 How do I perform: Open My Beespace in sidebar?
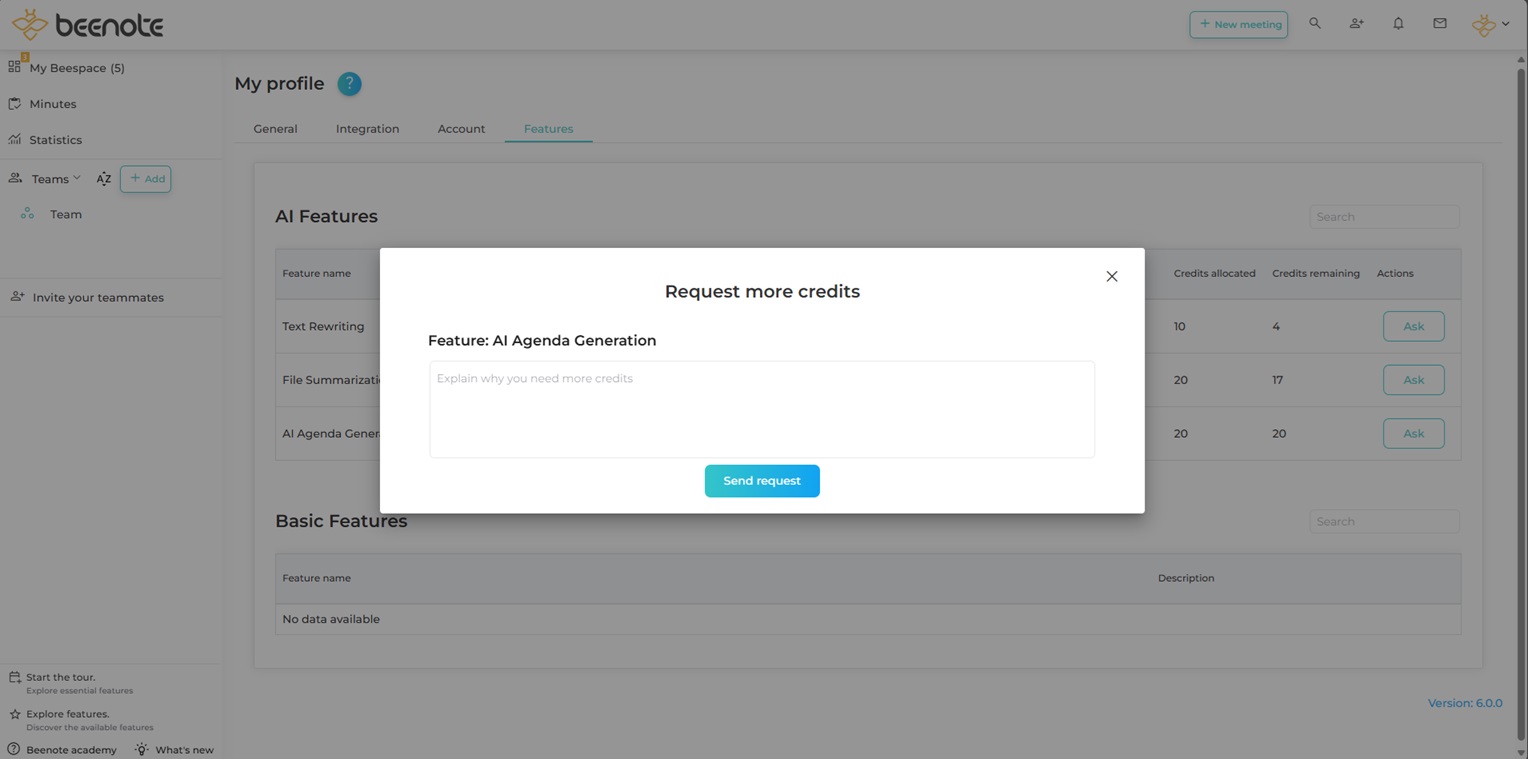[x=76, y=68]
